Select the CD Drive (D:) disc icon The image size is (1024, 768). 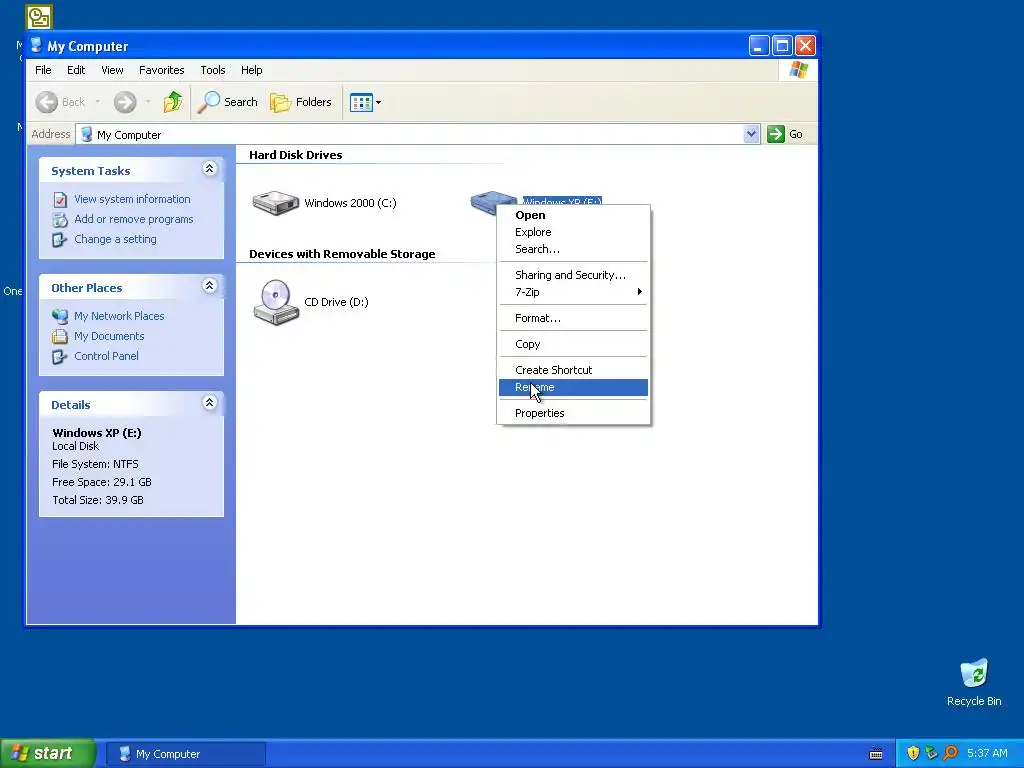point(276,302)
